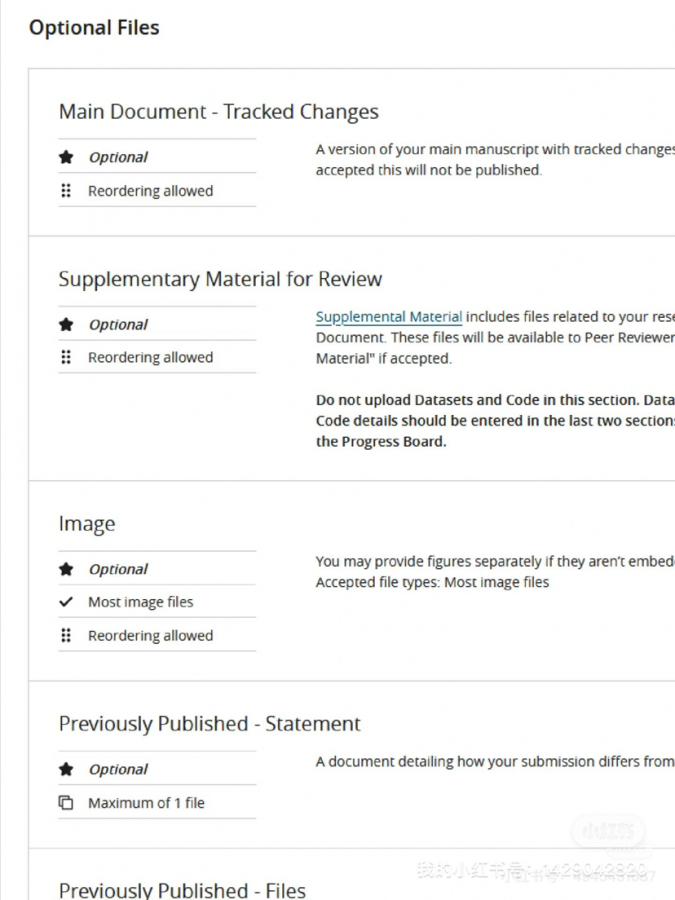The height and width of the screenshot is (900, 675).
Task: Click the Maximum of 1 file label
Action: 146,802
